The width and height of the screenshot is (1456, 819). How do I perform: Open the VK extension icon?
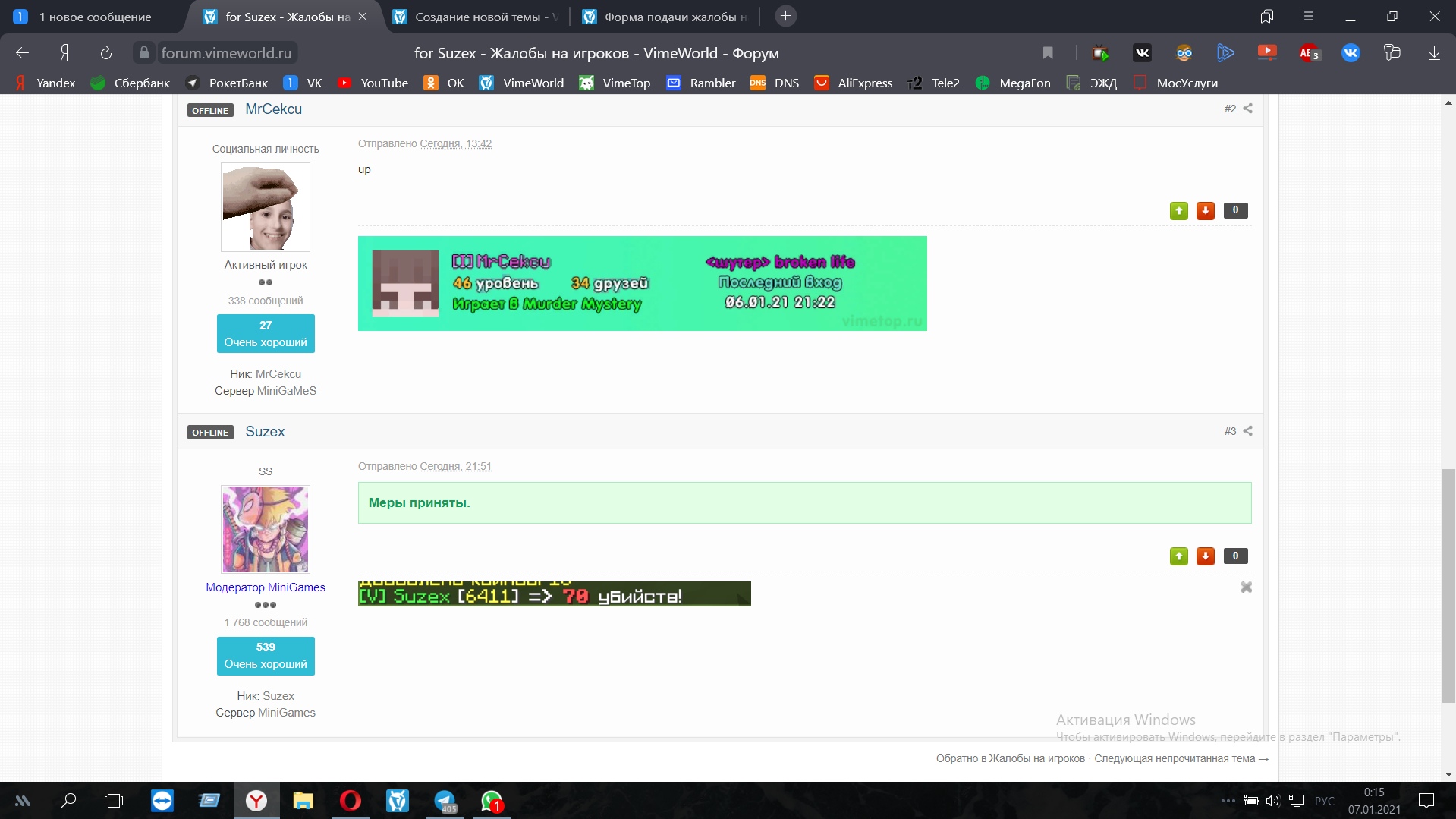[1142, 53]
